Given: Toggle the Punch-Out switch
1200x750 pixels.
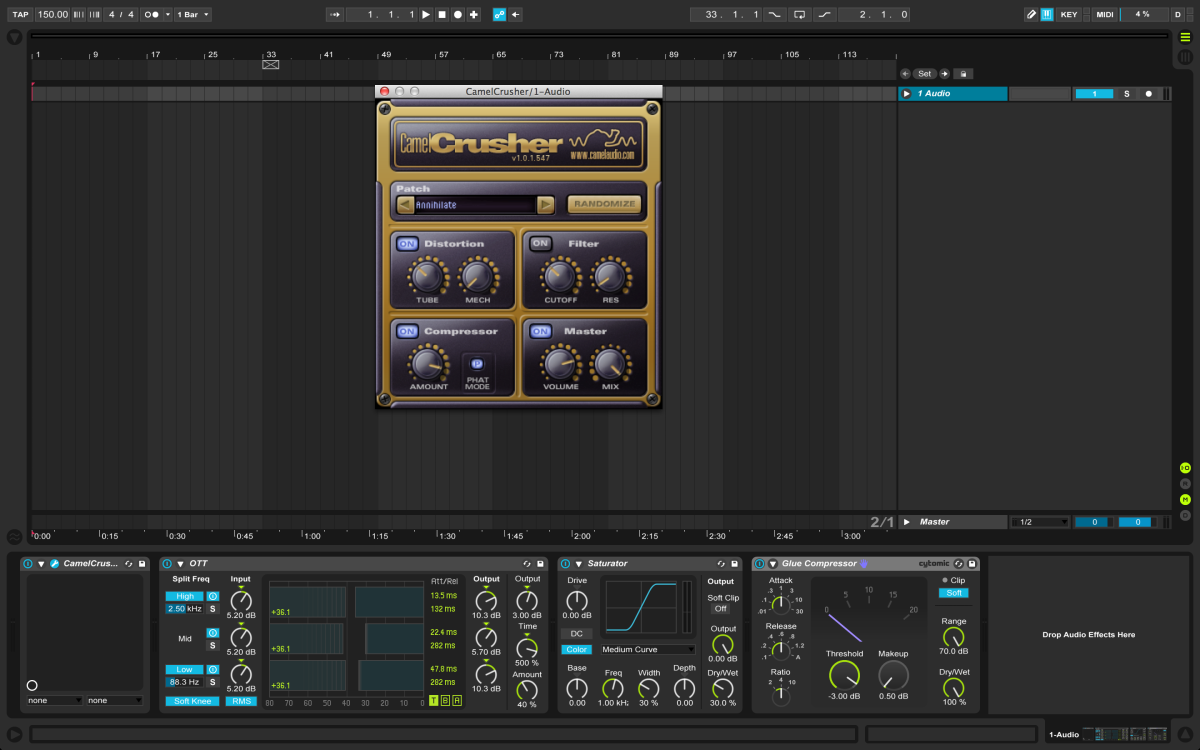Looking at the screenshot, I should pyautogui.click(x=824, y=15).
